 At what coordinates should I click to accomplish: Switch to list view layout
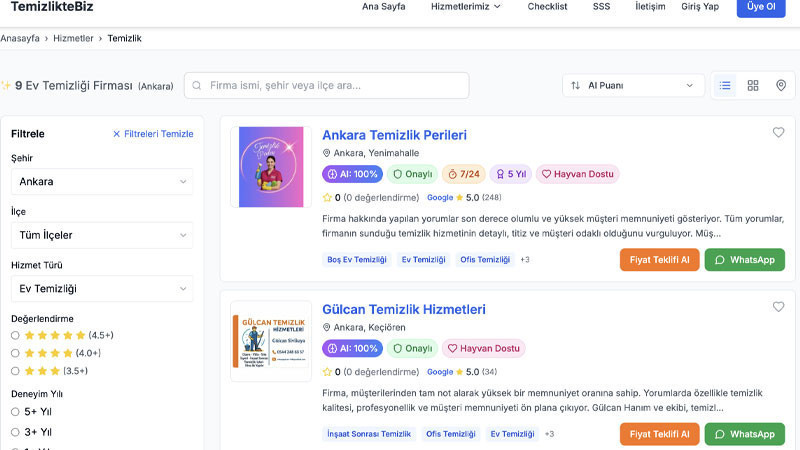click(725, 86)
